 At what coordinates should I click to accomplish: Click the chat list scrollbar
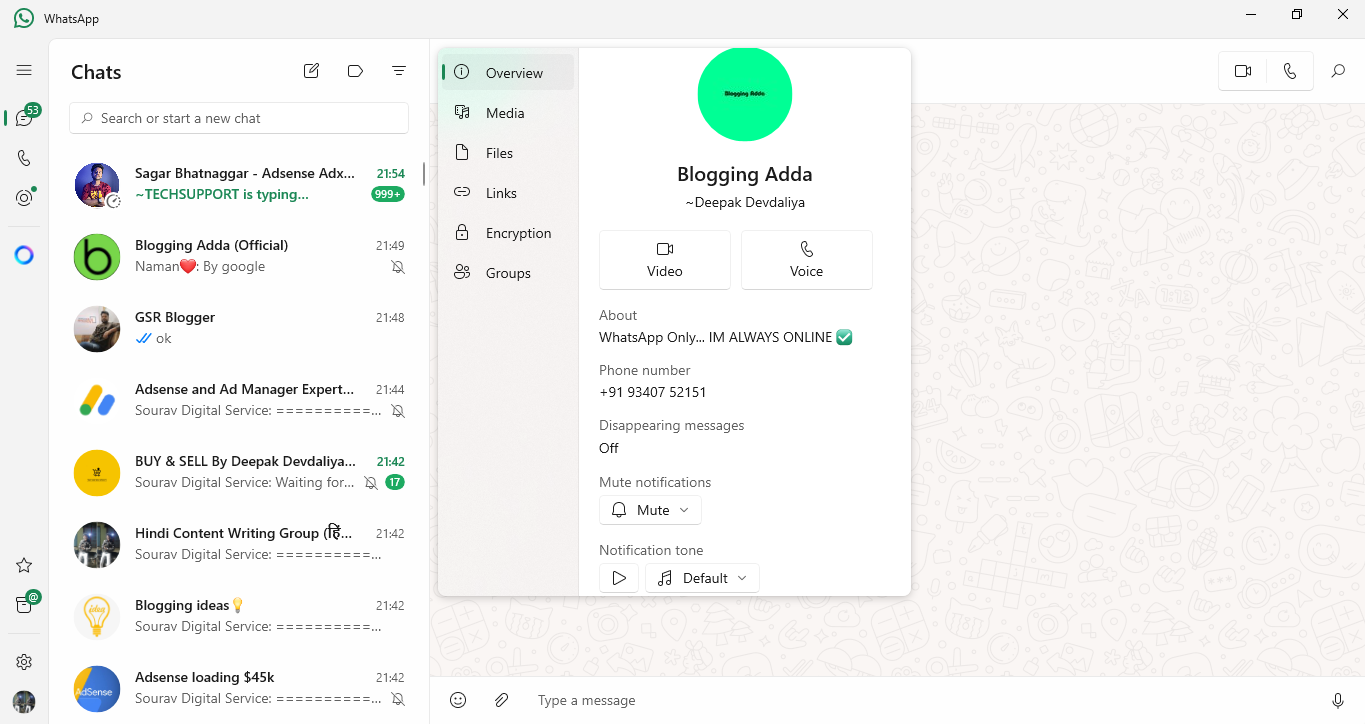[424, 174]
